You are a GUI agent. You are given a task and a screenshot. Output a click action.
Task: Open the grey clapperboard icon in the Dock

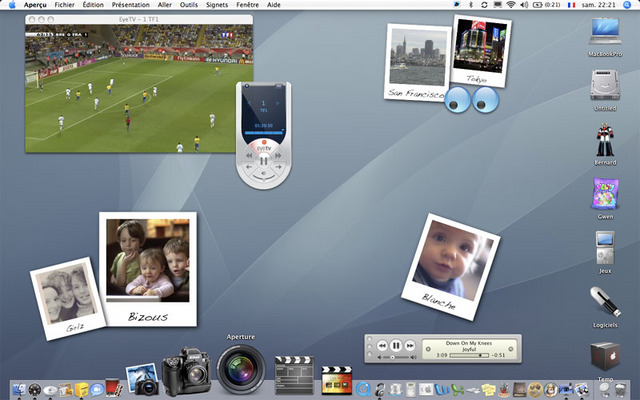point(294,375)
